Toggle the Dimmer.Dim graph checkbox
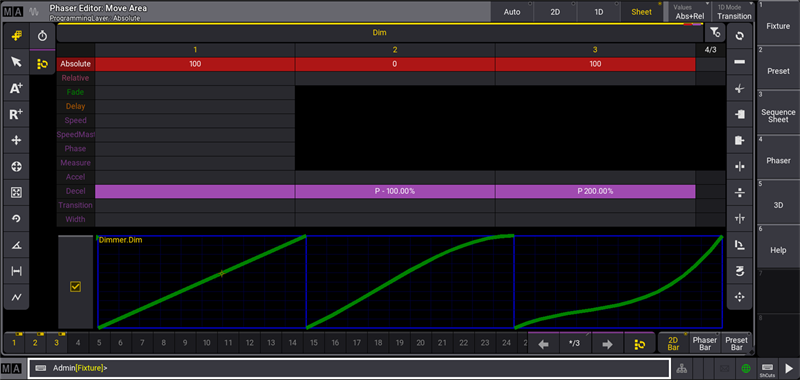The width and height of the screenshot is (800, 380). point(76,287)
